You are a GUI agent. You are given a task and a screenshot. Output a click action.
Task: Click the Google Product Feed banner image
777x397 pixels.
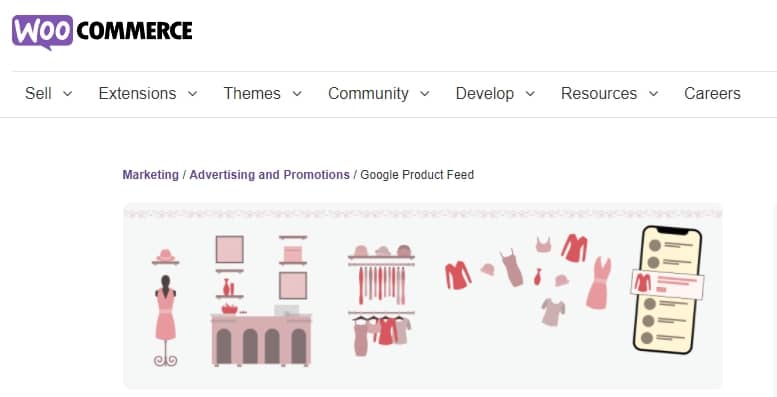click(423, 296)
